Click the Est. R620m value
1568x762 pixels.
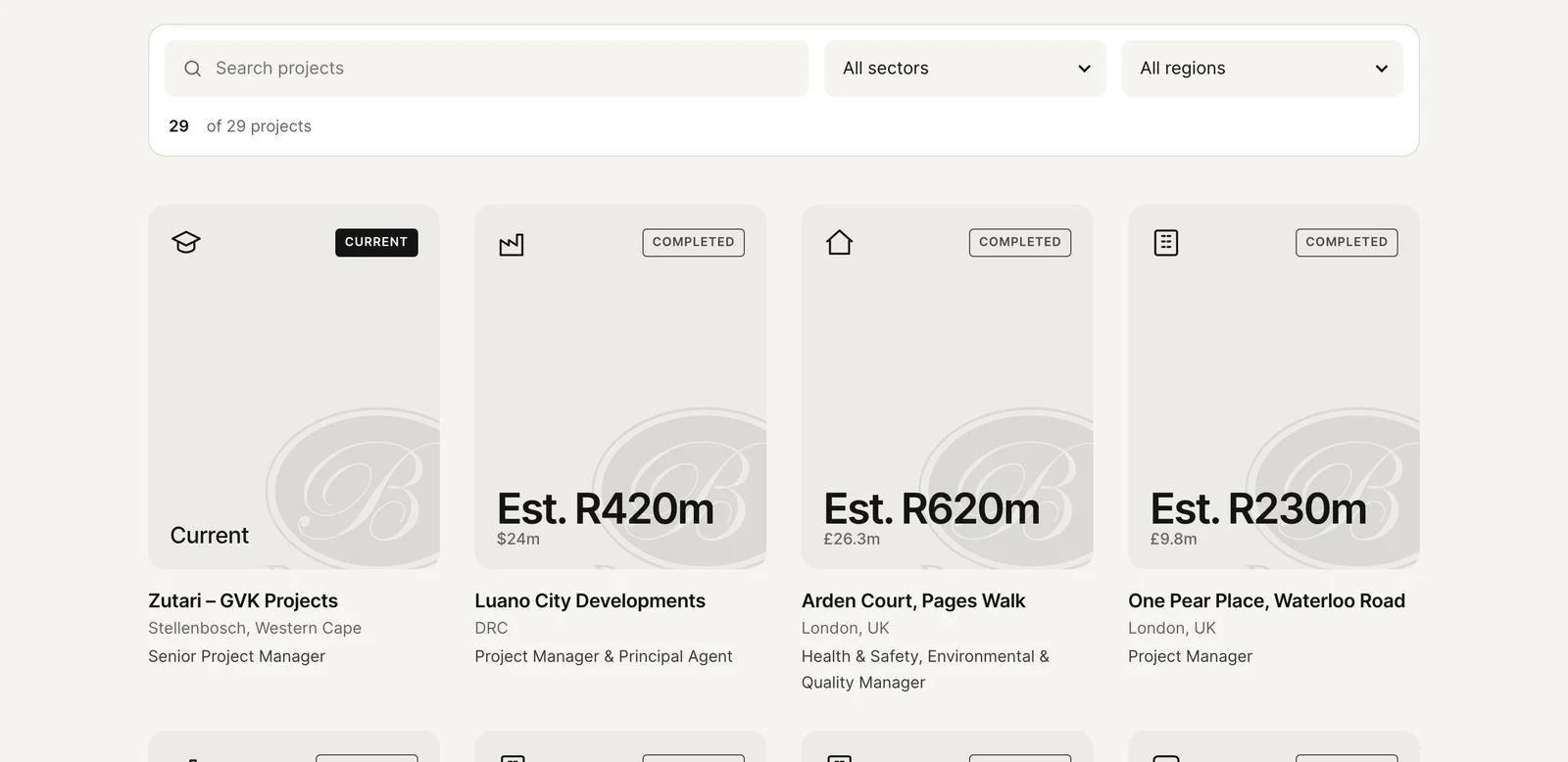pyautogui.click(x=932, y=508)
